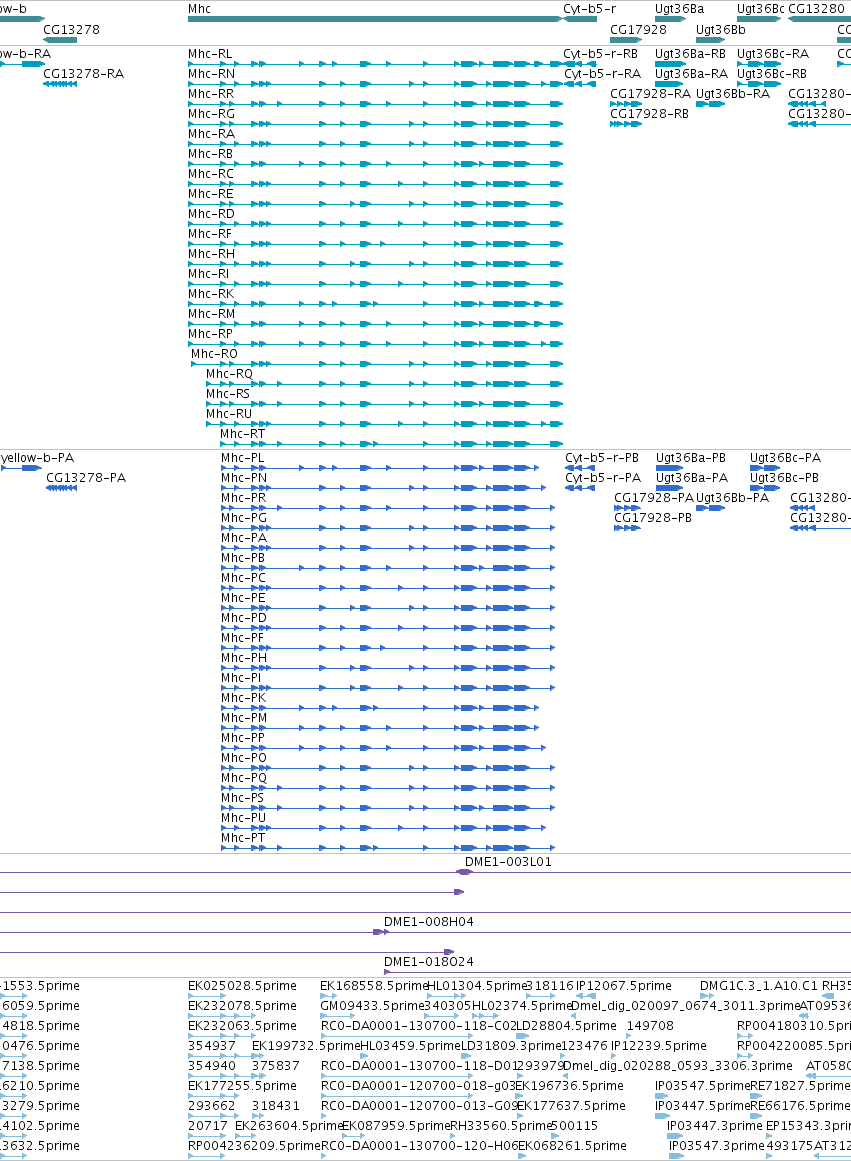Click protein CG13278-PA
The image size is (851, 1161).
point(86,478)
